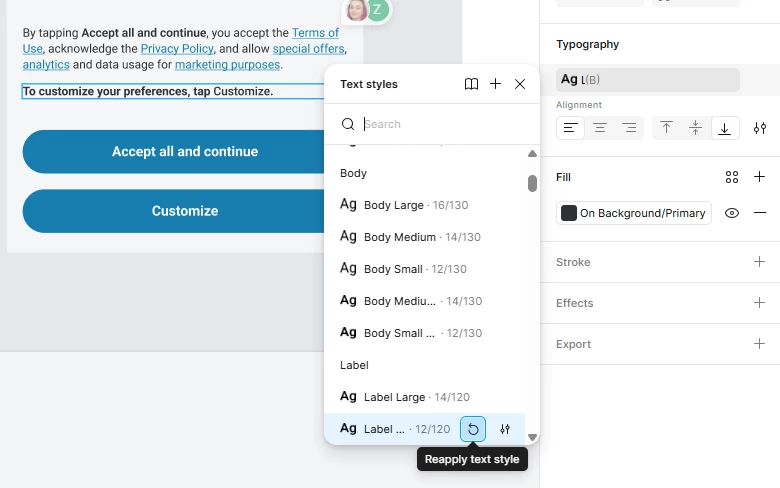
Task: Close the Text styles popup
Action: (520, 84)
